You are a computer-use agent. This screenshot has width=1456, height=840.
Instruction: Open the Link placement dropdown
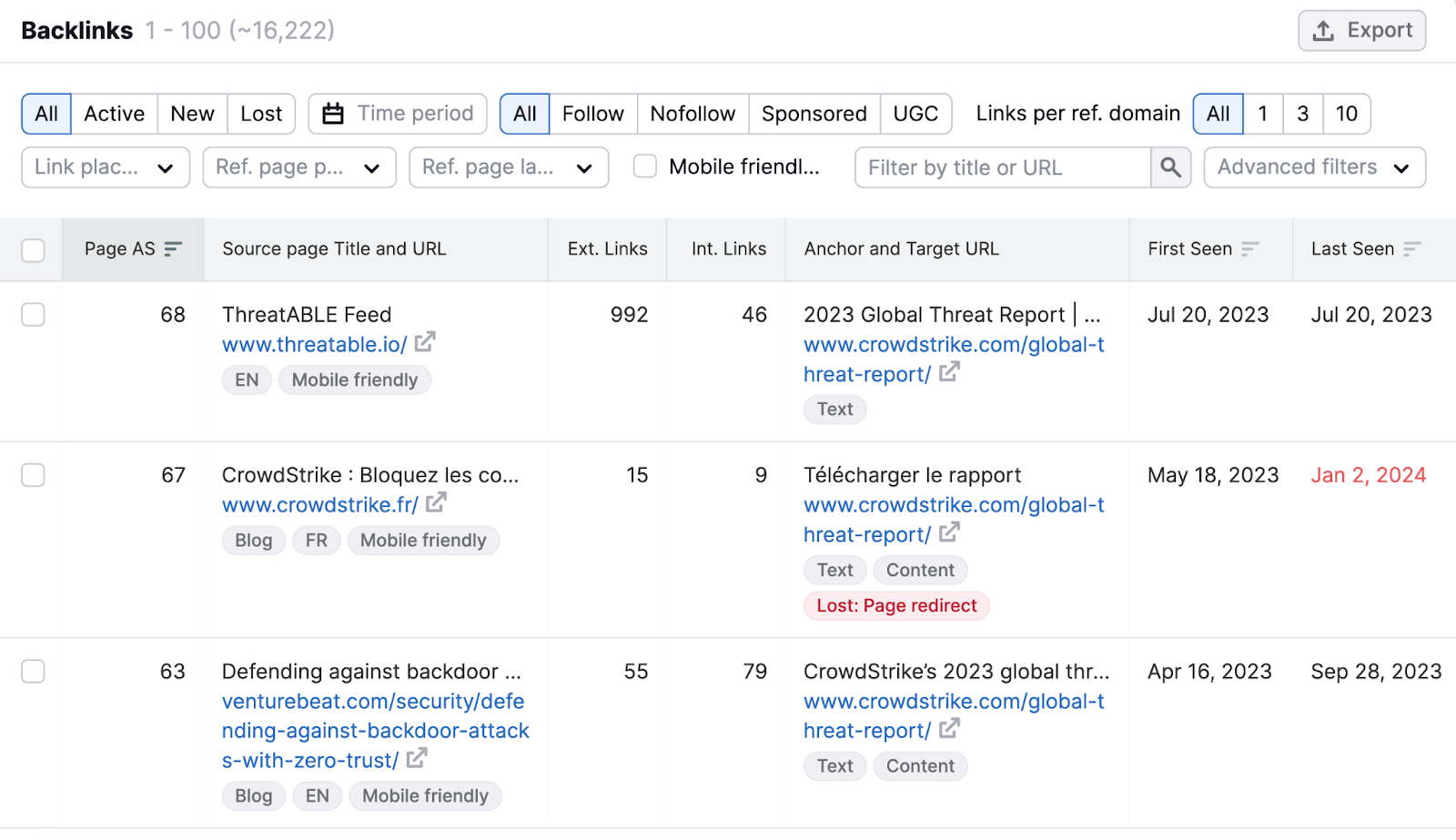click(105, 167)
